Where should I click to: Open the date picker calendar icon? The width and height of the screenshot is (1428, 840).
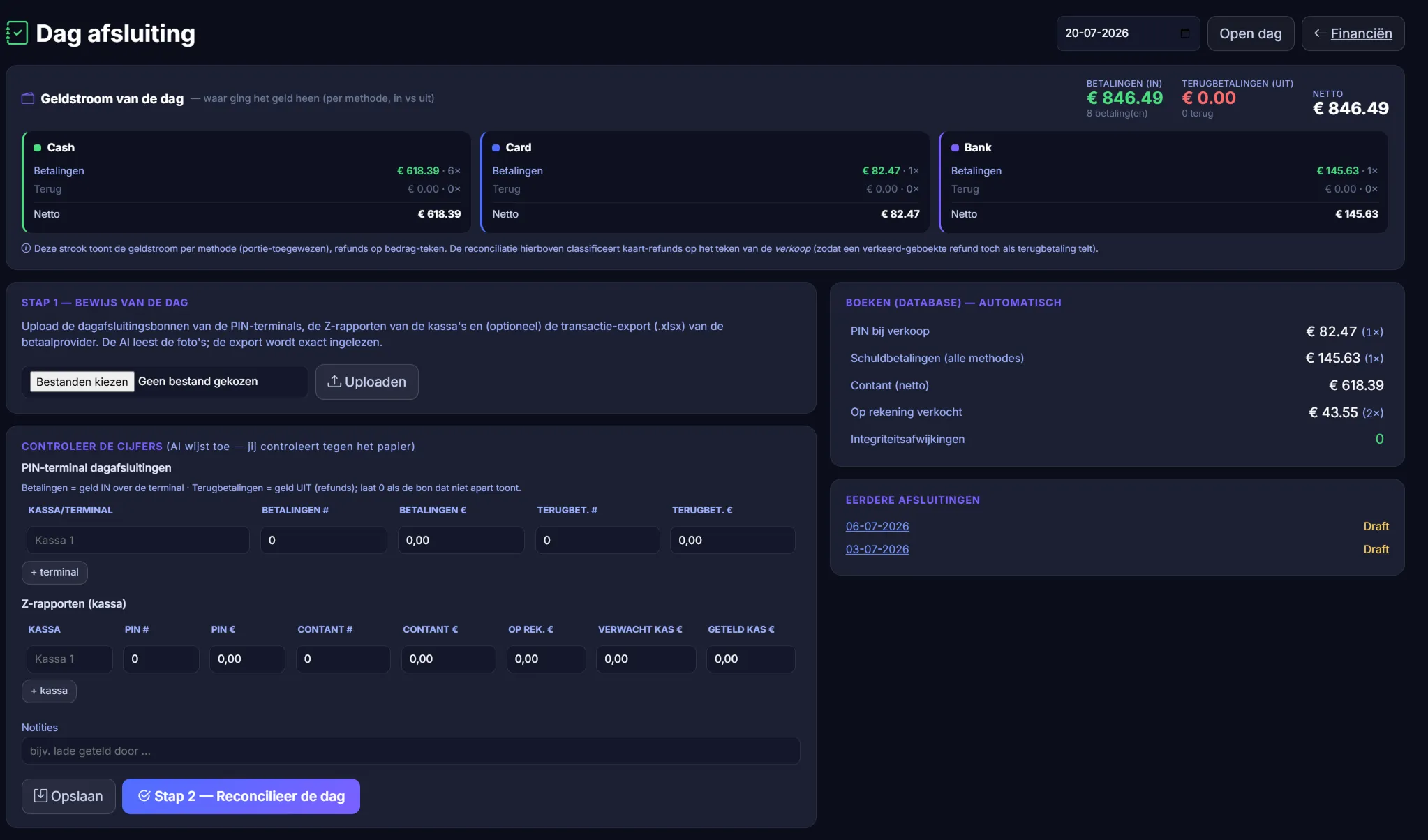coord(1184,33)
